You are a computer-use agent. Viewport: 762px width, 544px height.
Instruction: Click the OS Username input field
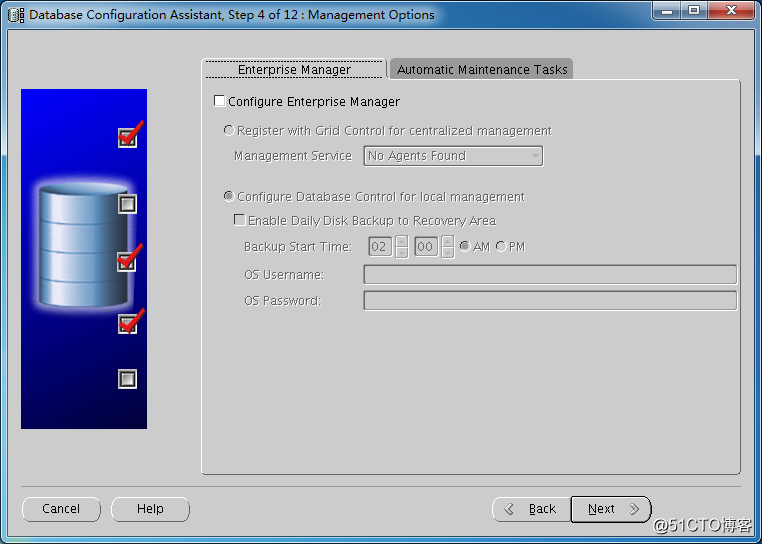tap(550, 275)
